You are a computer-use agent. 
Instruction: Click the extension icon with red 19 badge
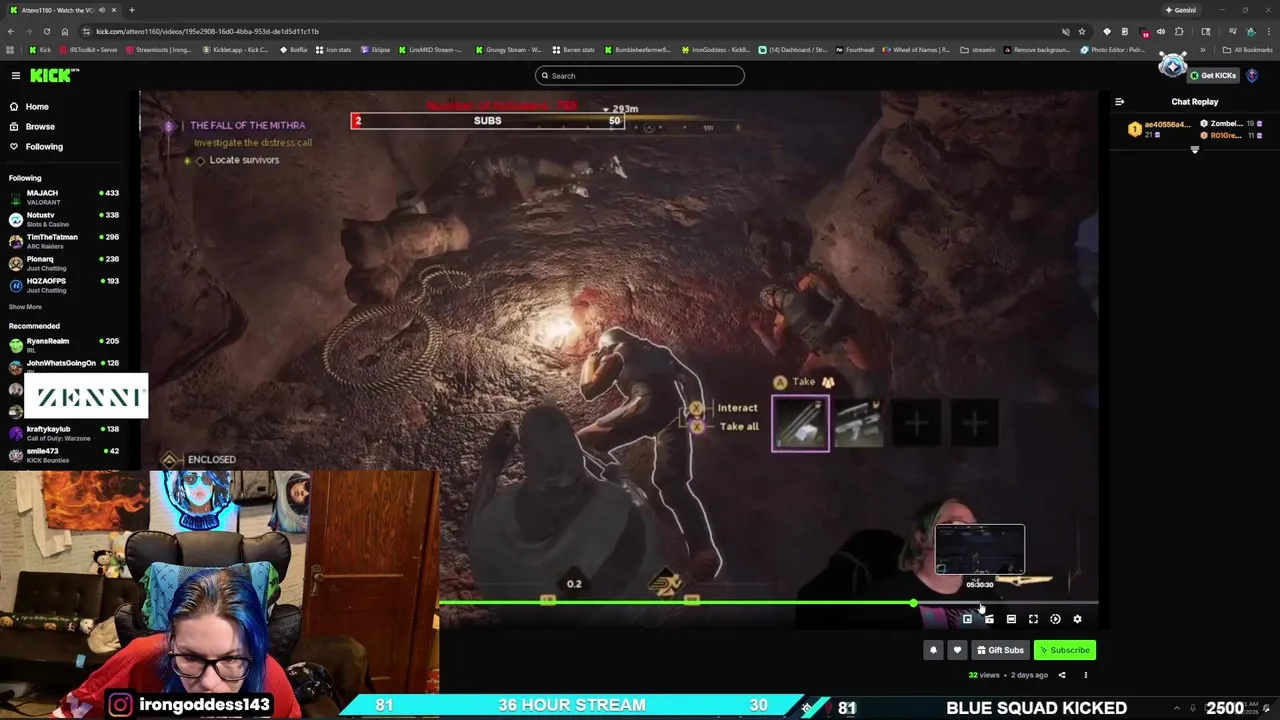pos(1145,32)
